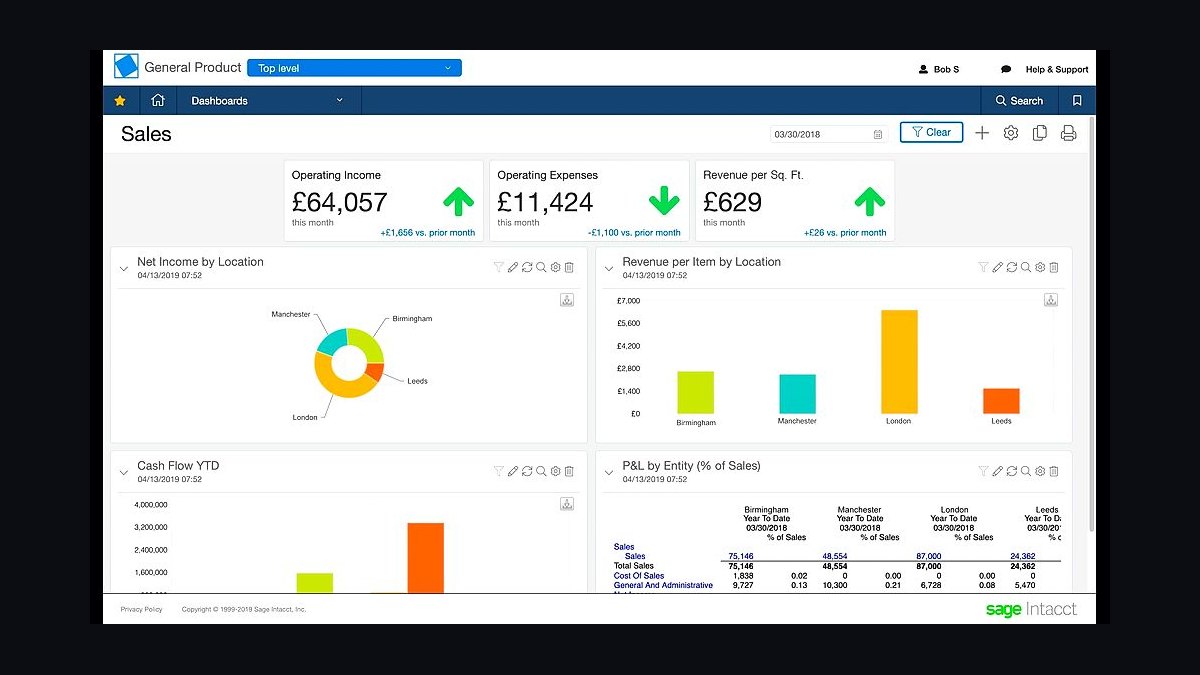Click the 03/30/2018 date field
The image size is (1200, 675).
[x=828, y=134]
